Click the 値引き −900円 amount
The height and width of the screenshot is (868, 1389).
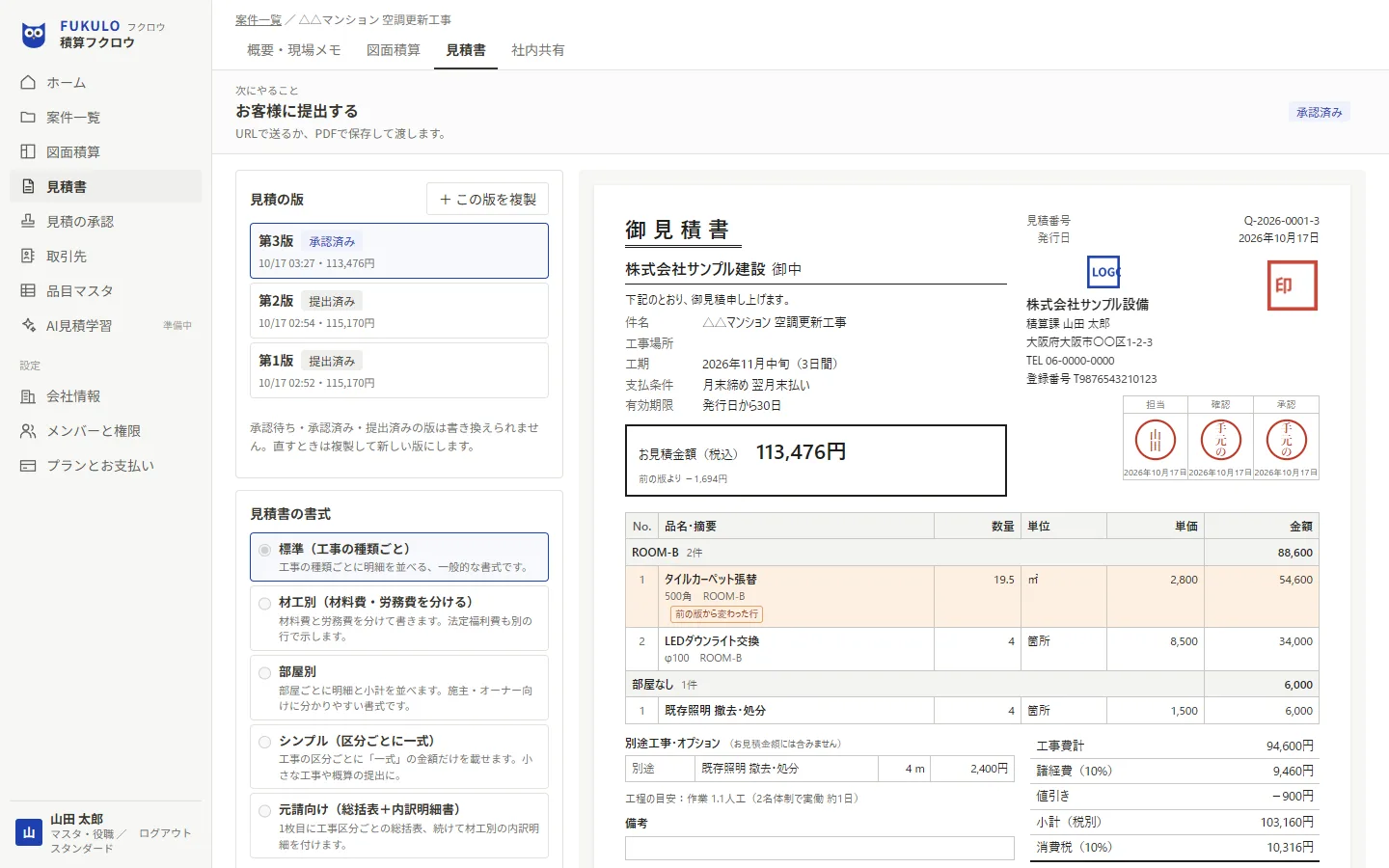click(1293, 797)
